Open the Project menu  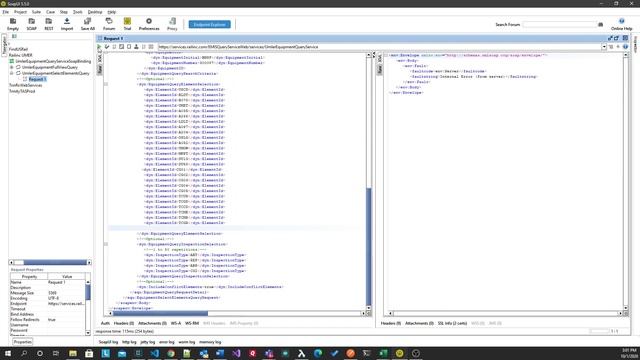point(20,12)
